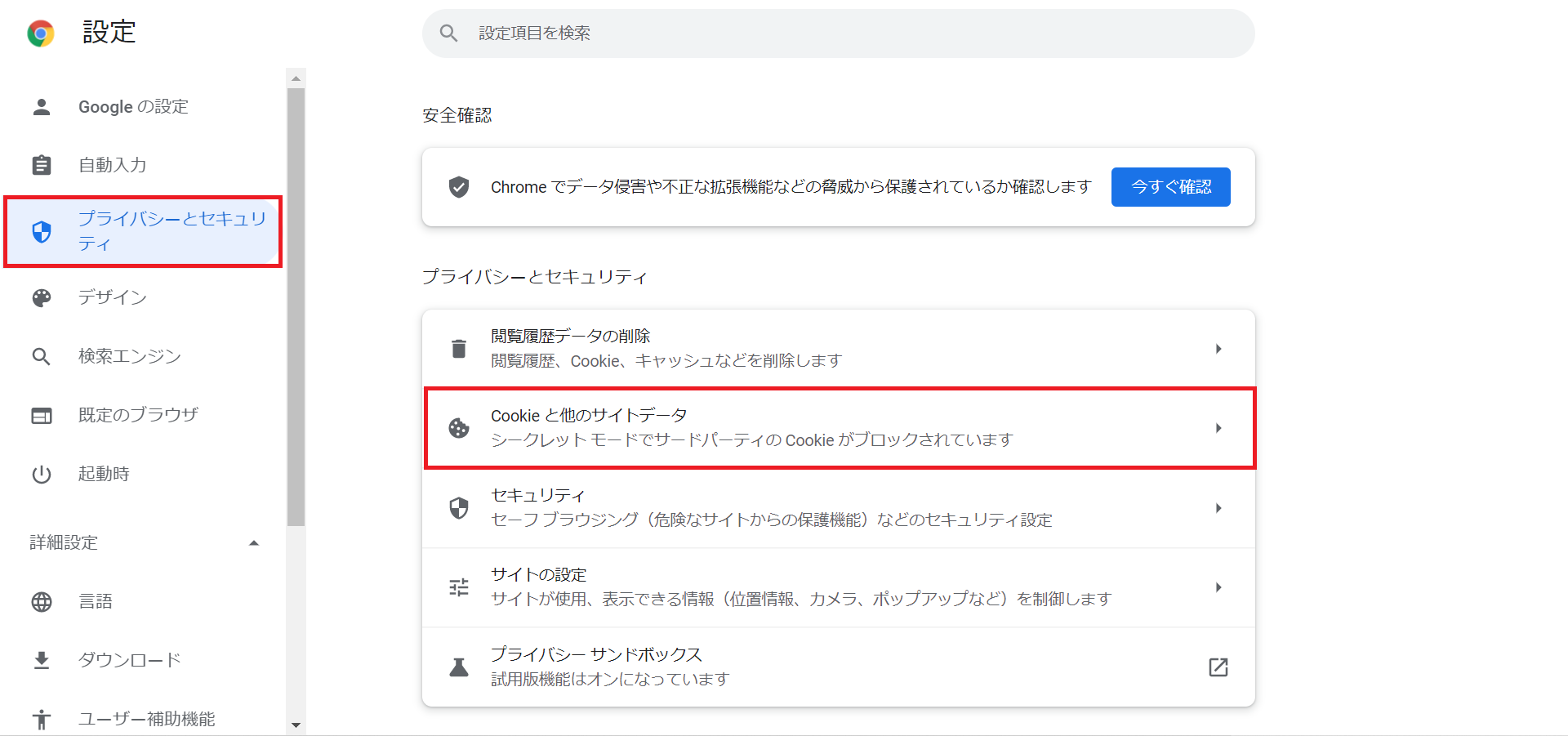This screenshot has height=736, width=1568.
Task: Click the プライバシーとセキュリティ shield icon
Action: pos(41,231)
